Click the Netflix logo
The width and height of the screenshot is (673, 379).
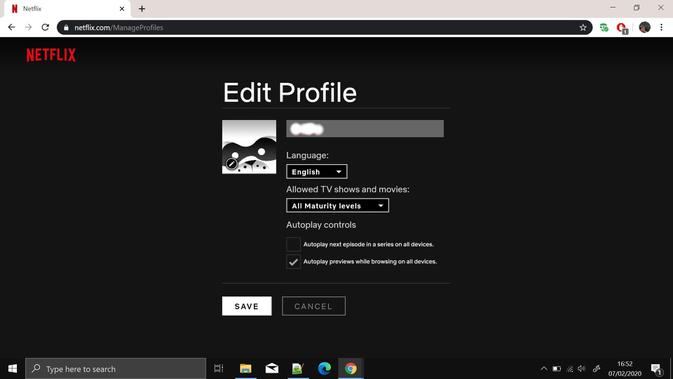click(51, 55)
